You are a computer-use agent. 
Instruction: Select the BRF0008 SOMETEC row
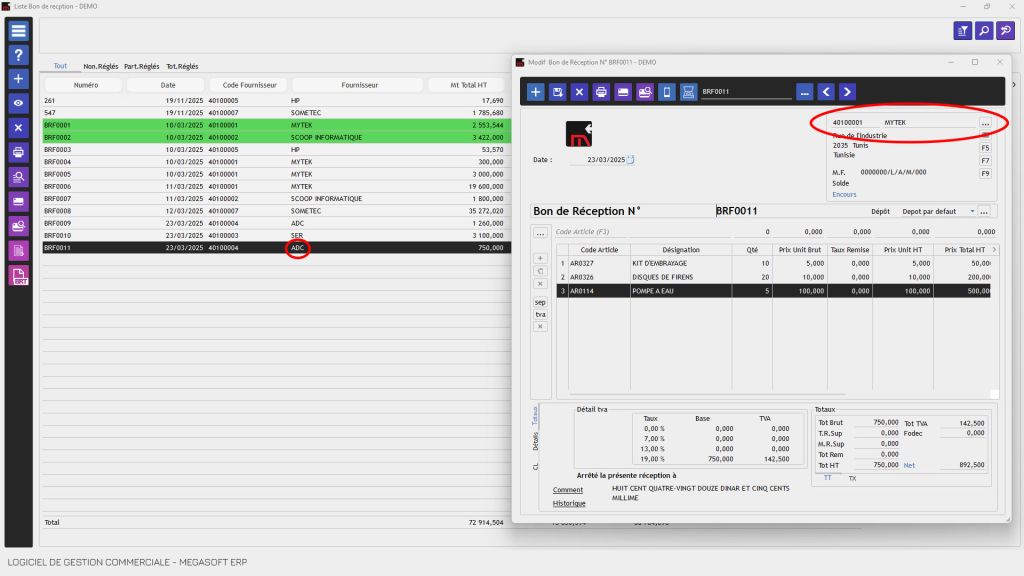pos(276,211)
